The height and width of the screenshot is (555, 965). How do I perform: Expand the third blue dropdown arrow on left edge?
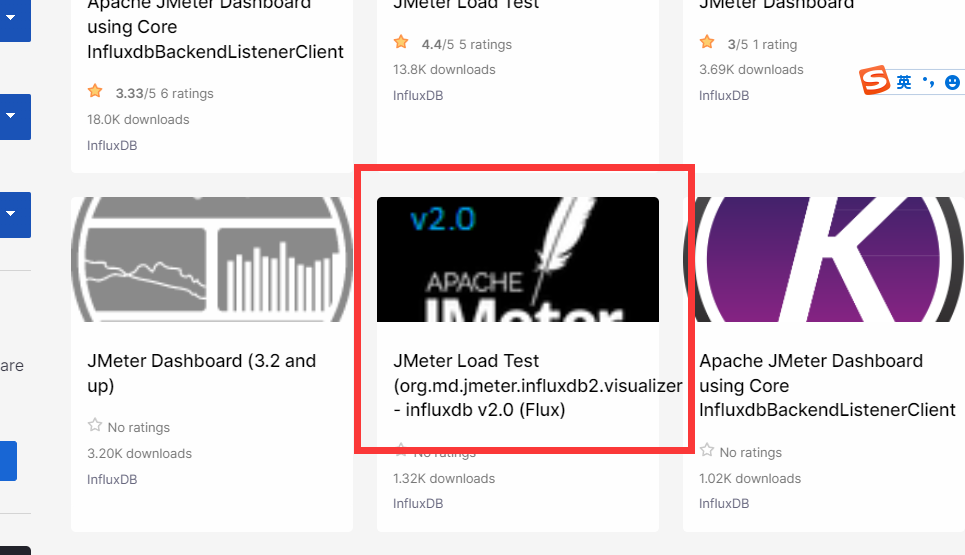point(11,214)
